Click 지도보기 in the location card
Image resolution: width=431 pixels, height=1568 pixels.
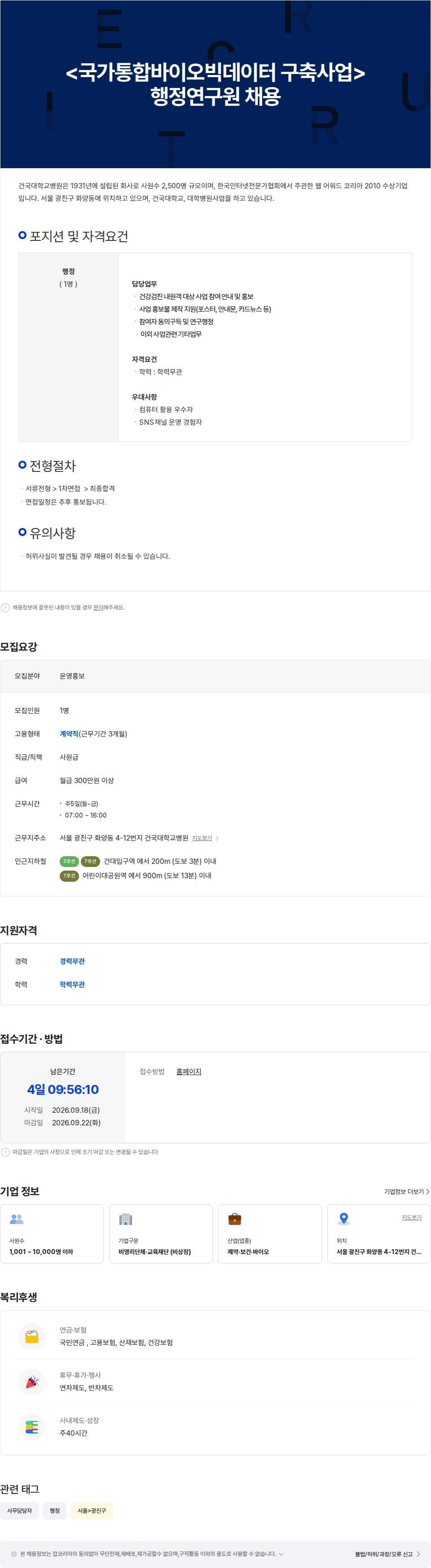click(x=412, y=1217)
